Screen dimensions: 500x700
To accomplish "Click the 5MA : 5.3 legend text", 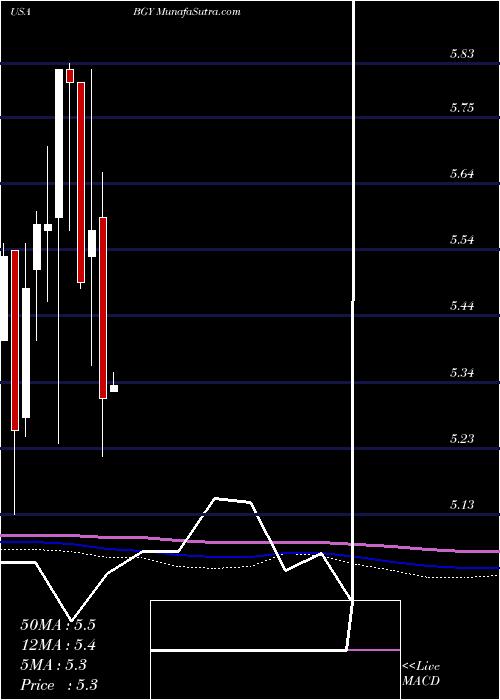I will coord(54,665).
